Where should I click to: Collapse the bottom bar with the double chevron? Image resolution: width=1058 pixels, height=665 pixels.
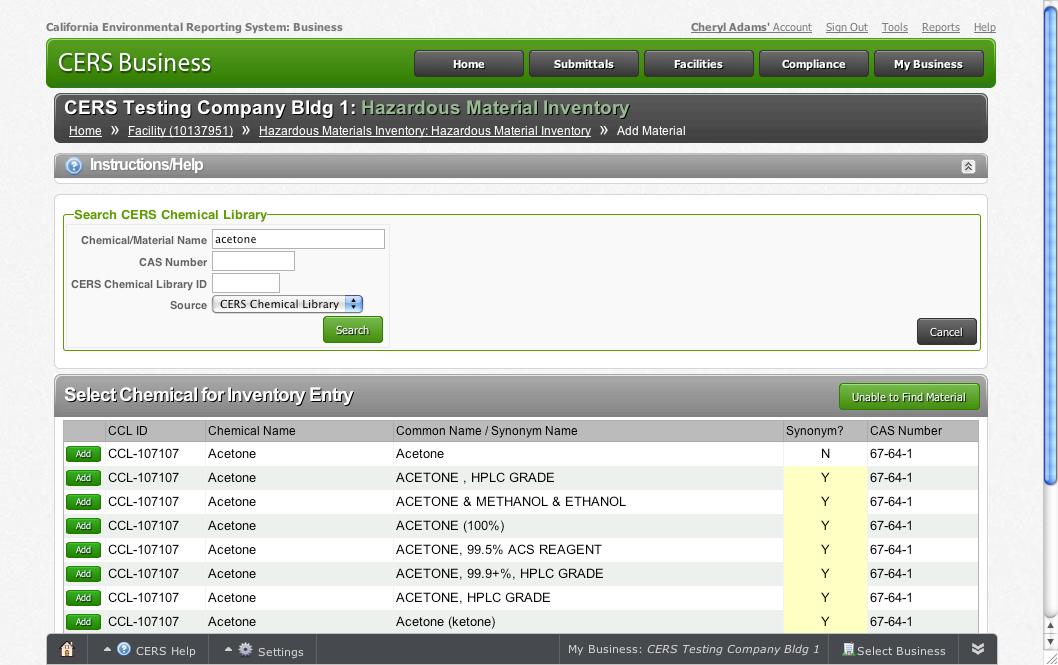978,649
